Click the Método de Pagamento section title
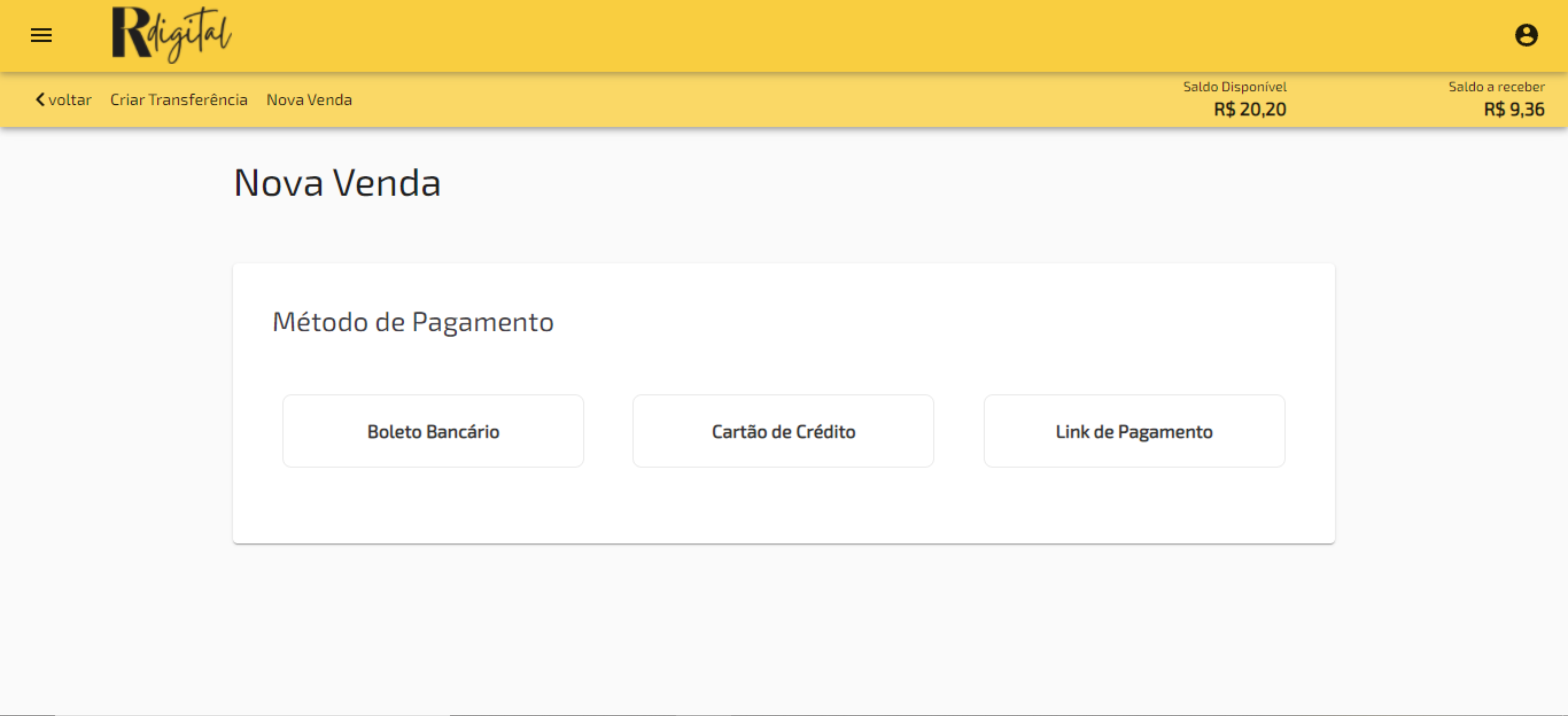The height and width of the screenshot is (716, 1568). 413,322
